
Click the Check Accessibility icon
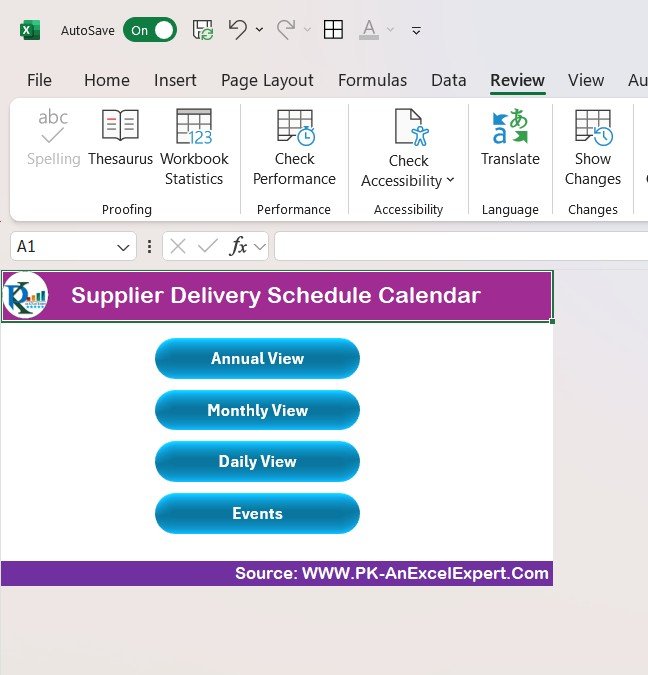pos(412,127)
